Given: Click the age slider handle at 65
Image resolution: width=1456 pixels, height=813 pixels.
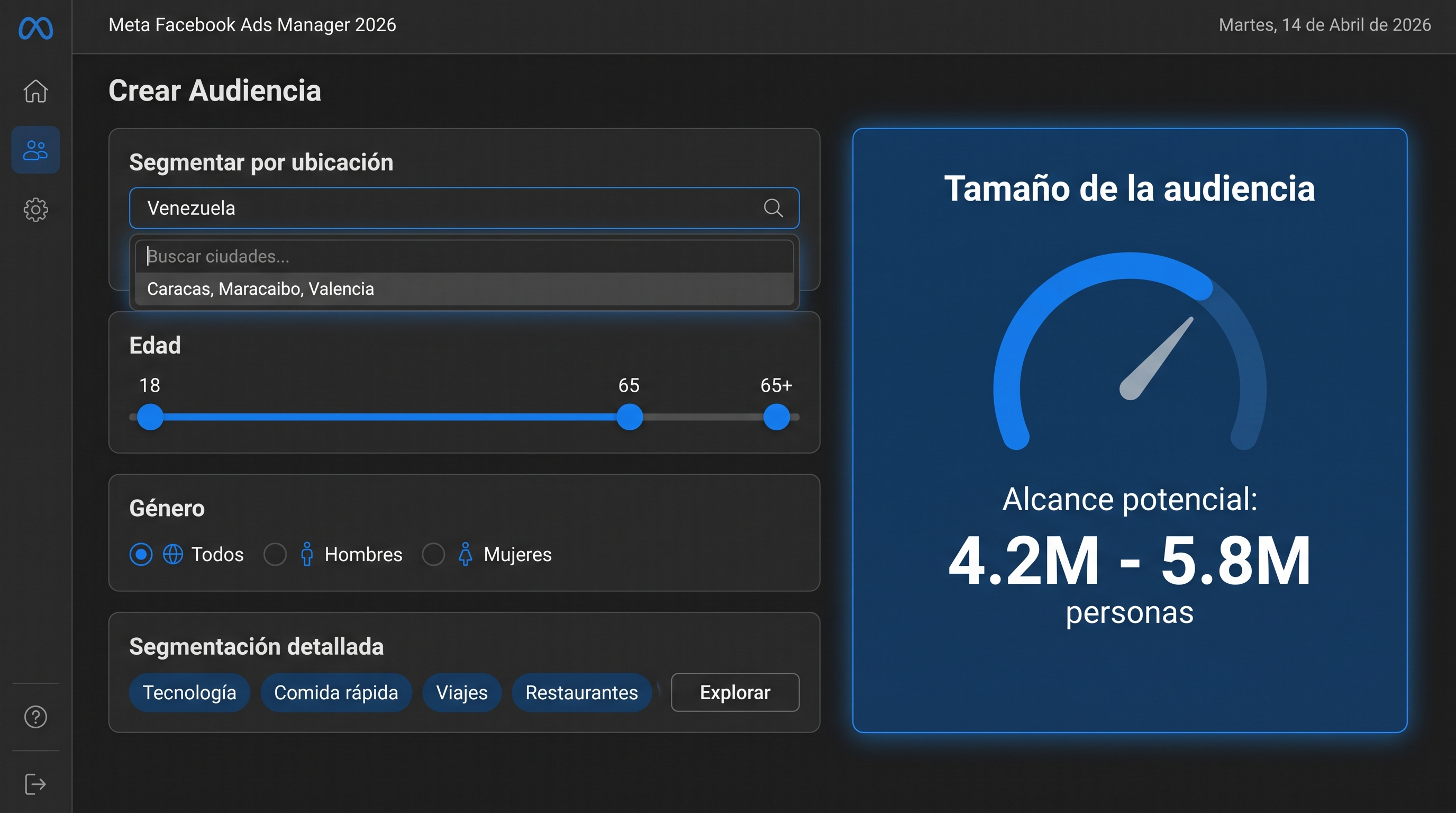Looking at the screenshot, I should 630,417.
